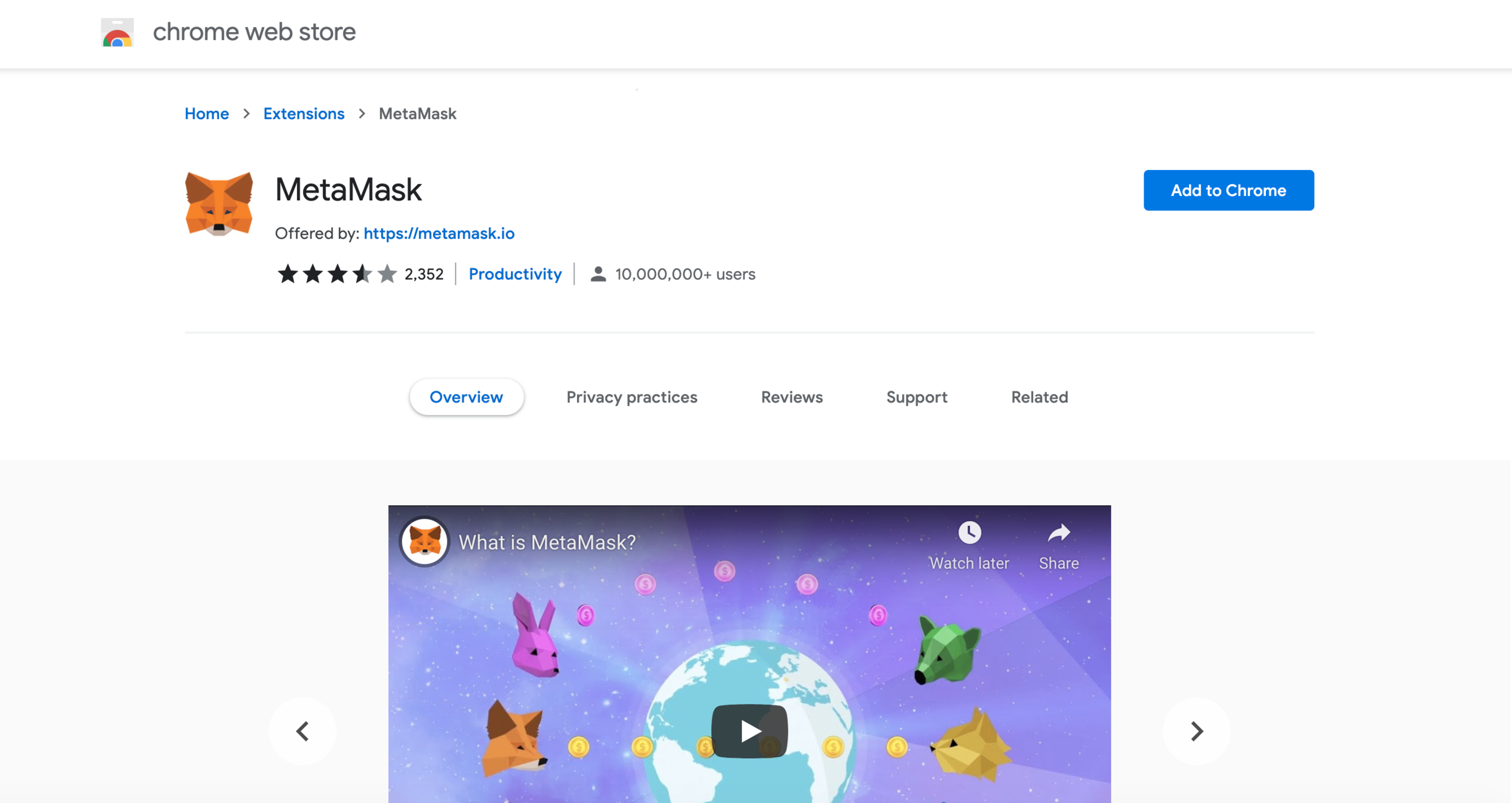Open the Overview tab
The width and height of the screenshot is (1512, 803).
click(466, 397)
